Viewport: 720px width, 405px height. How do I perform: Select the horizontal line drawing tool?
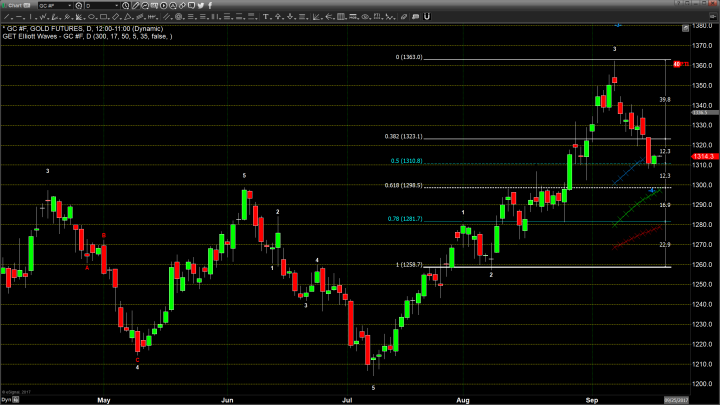(x=19, y=17)
